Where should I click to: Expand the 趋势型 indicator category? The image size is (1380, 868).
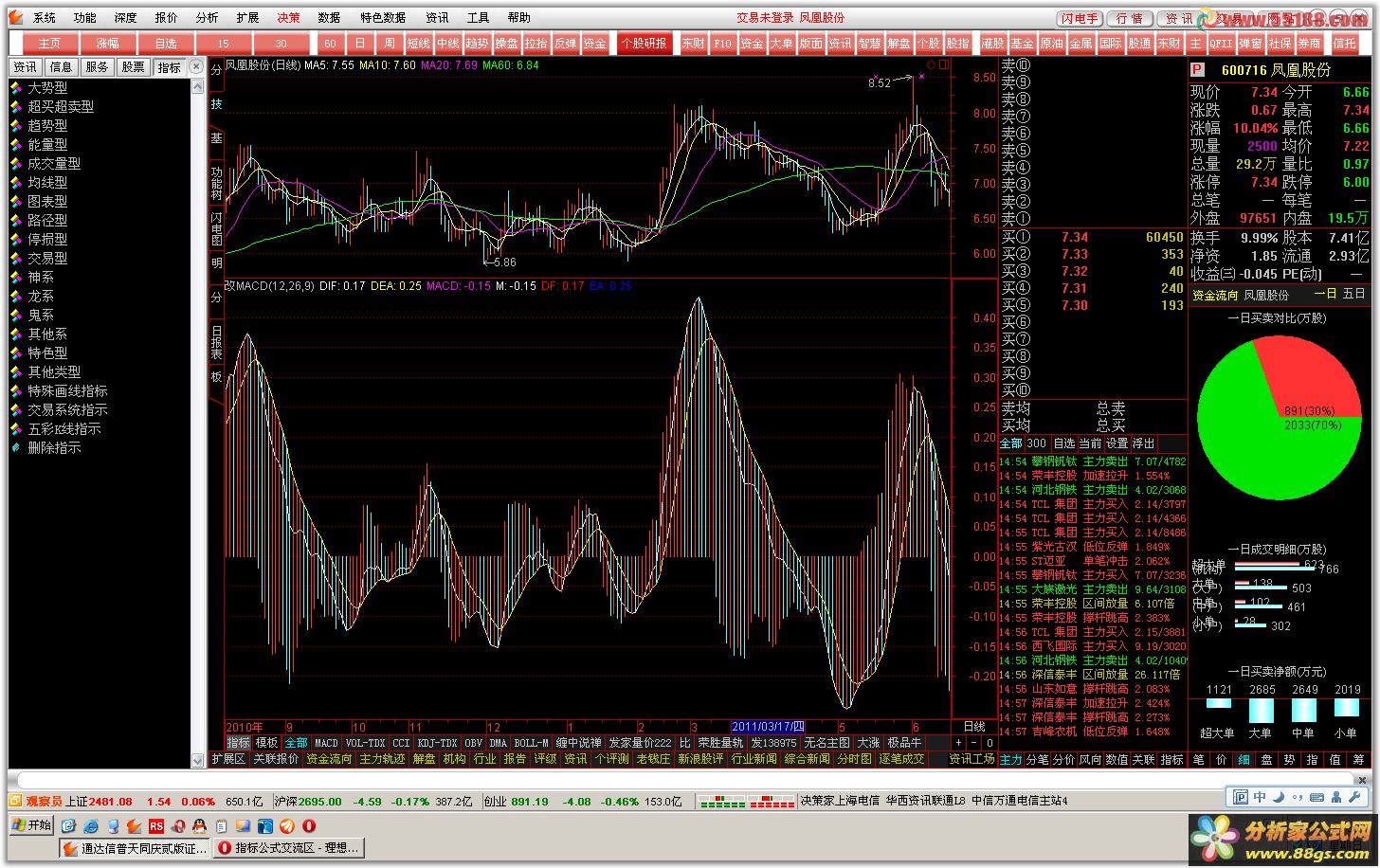click(x=47, y=125)
